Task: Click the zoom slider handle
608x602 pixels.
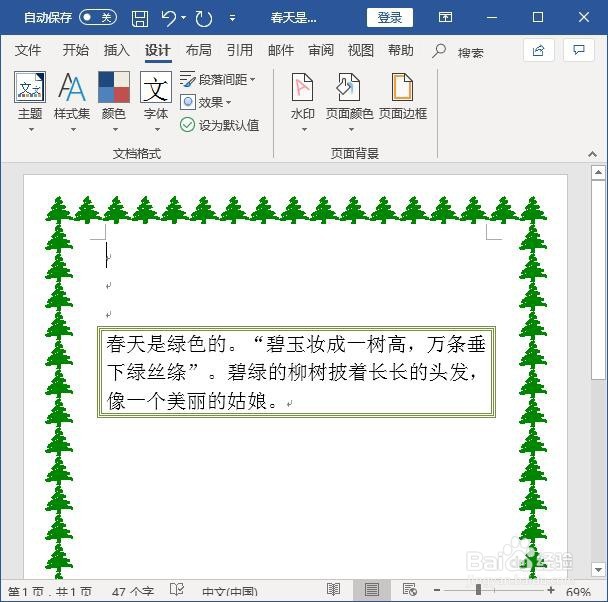Action: pyautogui.click(x=478, y=590)
